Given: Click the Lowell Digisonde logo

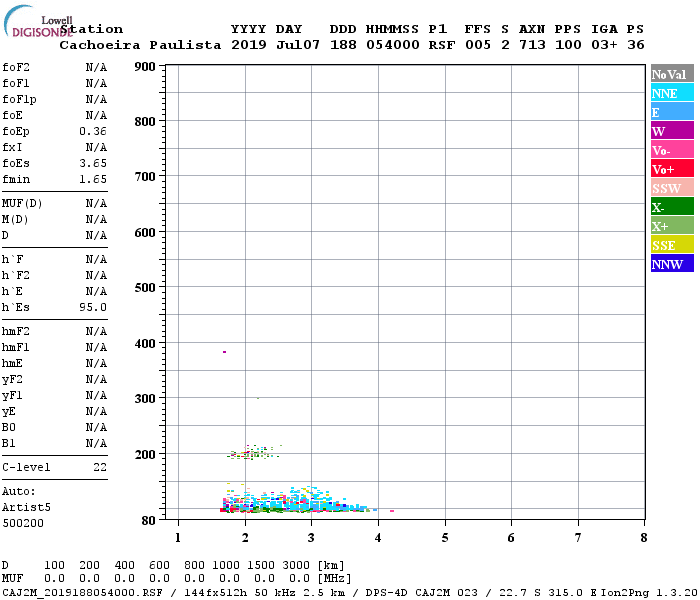Looking at the screenshot, I should [38, 21].
